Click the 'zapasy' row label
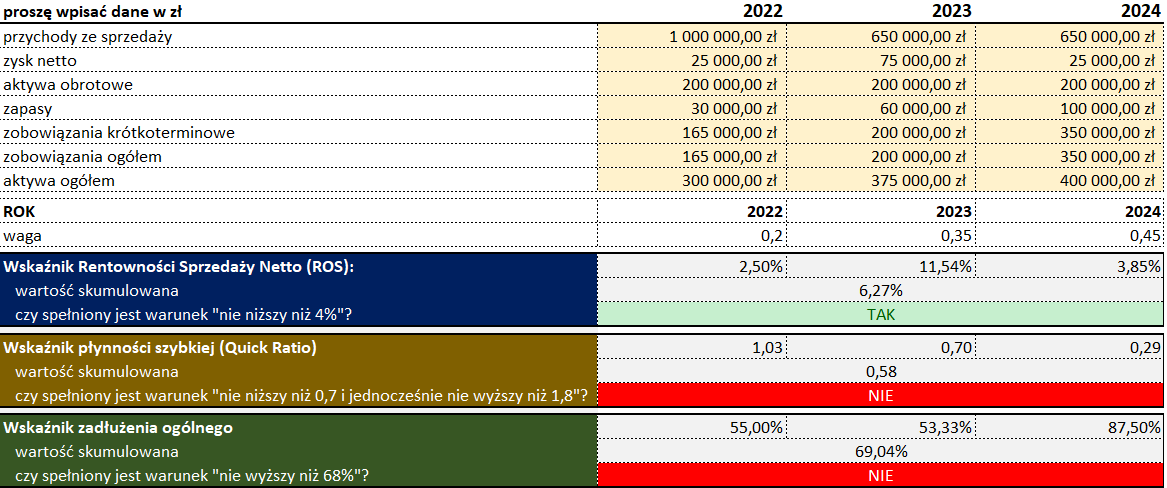The width and height of the screenshot is (1167, 488). (28, 109)
